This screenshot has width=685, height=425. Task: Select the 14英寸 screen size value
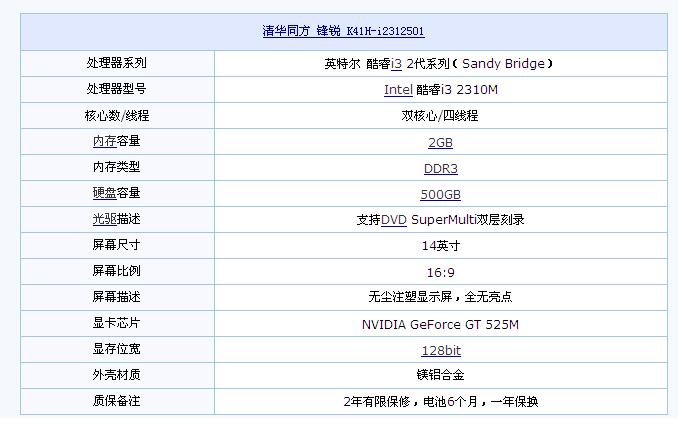(x=440, y=246)
